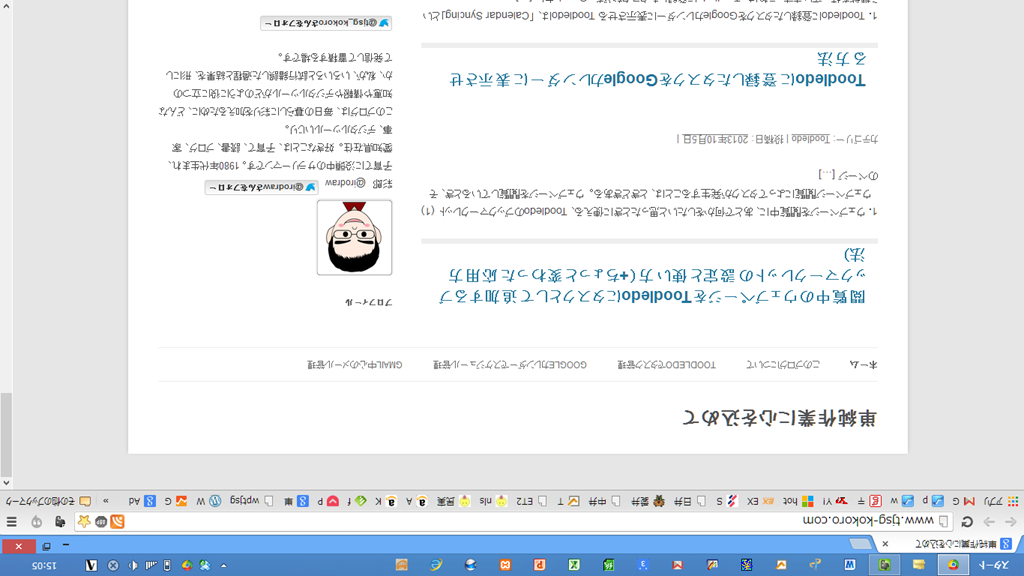Bookmark this page with the star icon

(84, 522)
